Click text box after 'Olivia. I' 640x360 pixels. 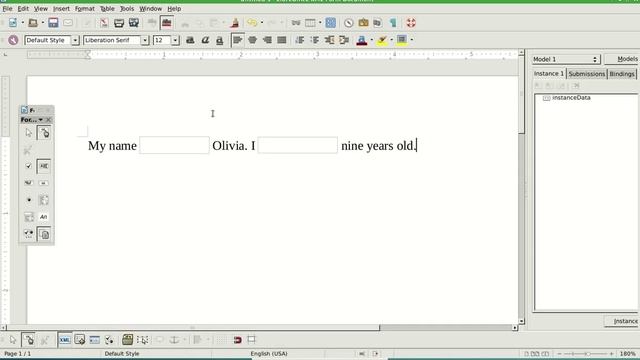(298, 145)
